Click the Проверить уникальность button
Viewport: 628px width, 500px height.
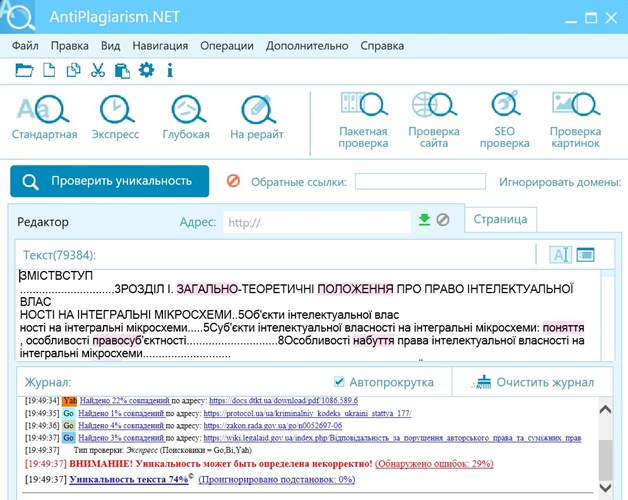tap(110, 181)
